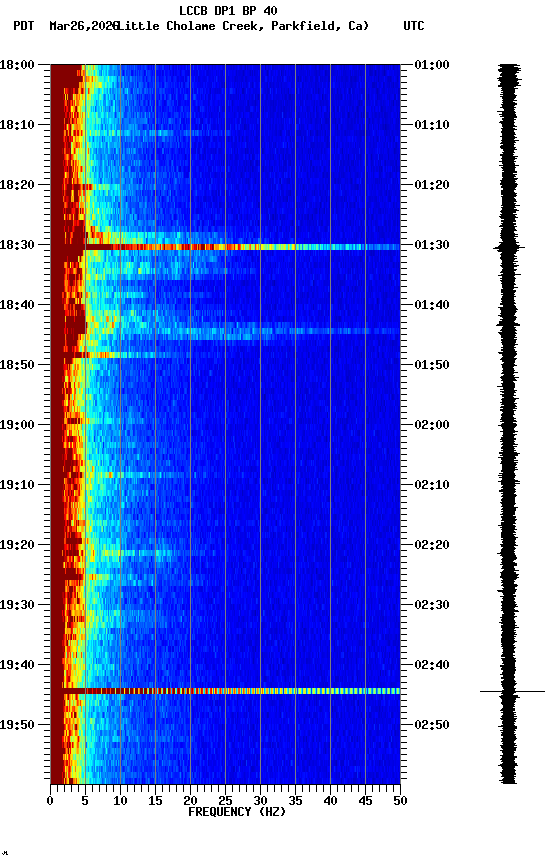Click the 18:20 PDT time label
Screen dimensions: 552x864
(17, 185)
